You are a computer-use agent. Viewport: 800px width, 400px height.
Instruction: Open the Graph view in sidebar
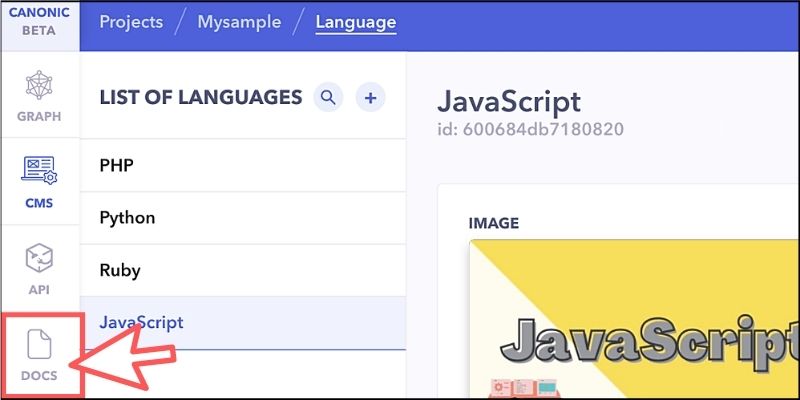pyautogui.click(x=39, y=95)
